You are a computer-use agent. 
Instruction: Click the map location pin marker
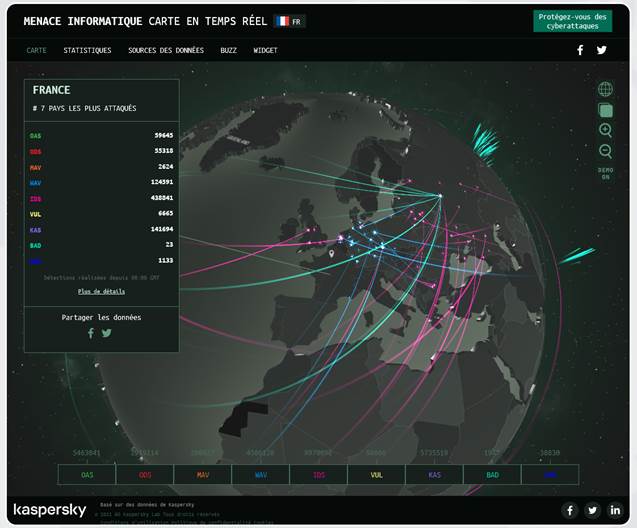pyautogui.click(x=332, y=254)
